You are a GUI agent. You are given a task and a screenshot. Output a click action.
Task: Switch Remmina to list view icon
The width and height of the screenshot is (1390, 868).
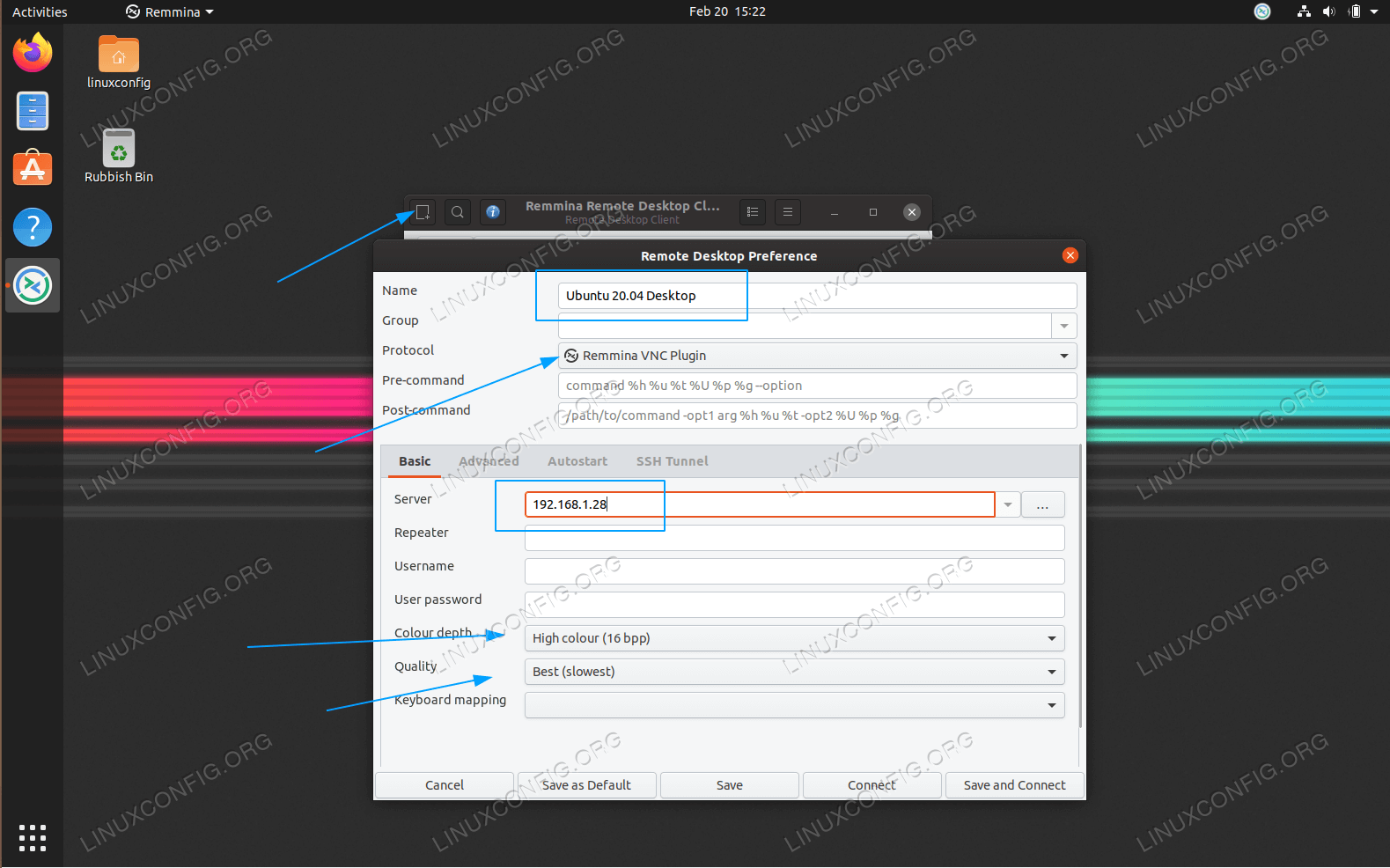pos(753,211)
